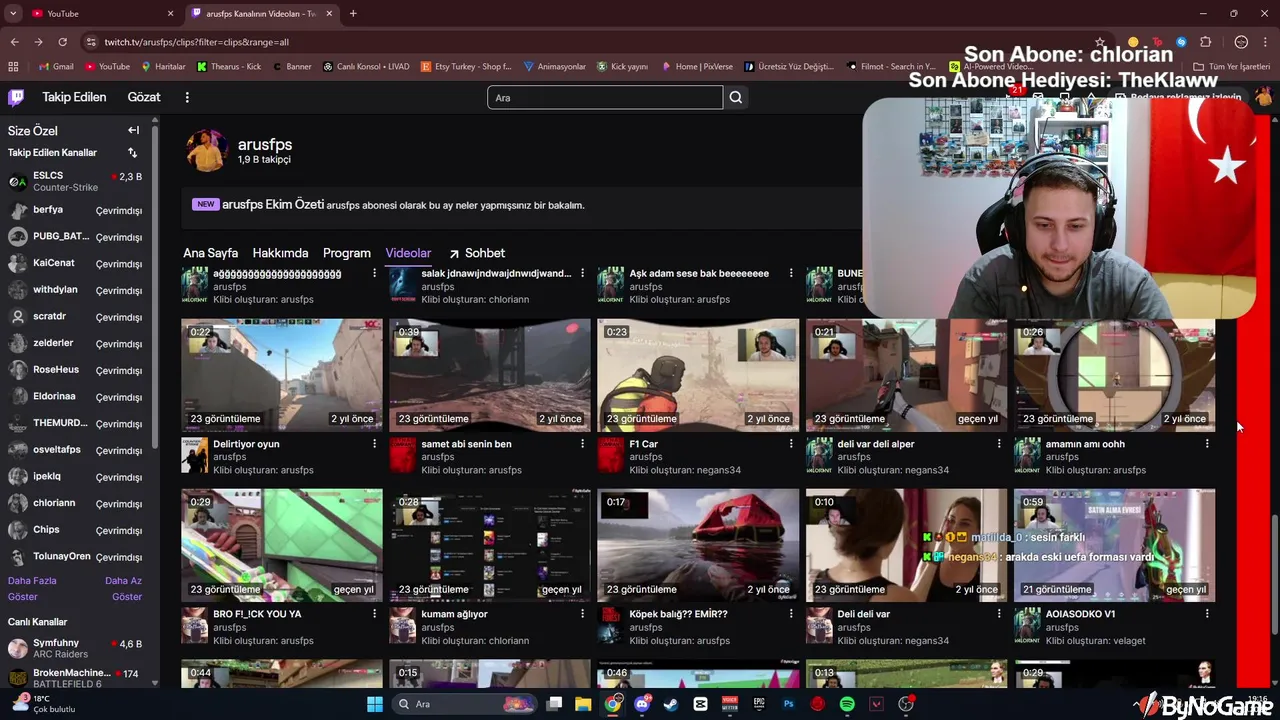Open options for clip 'BRO F!_!CK YOU YA'

[x=375, y=614]
